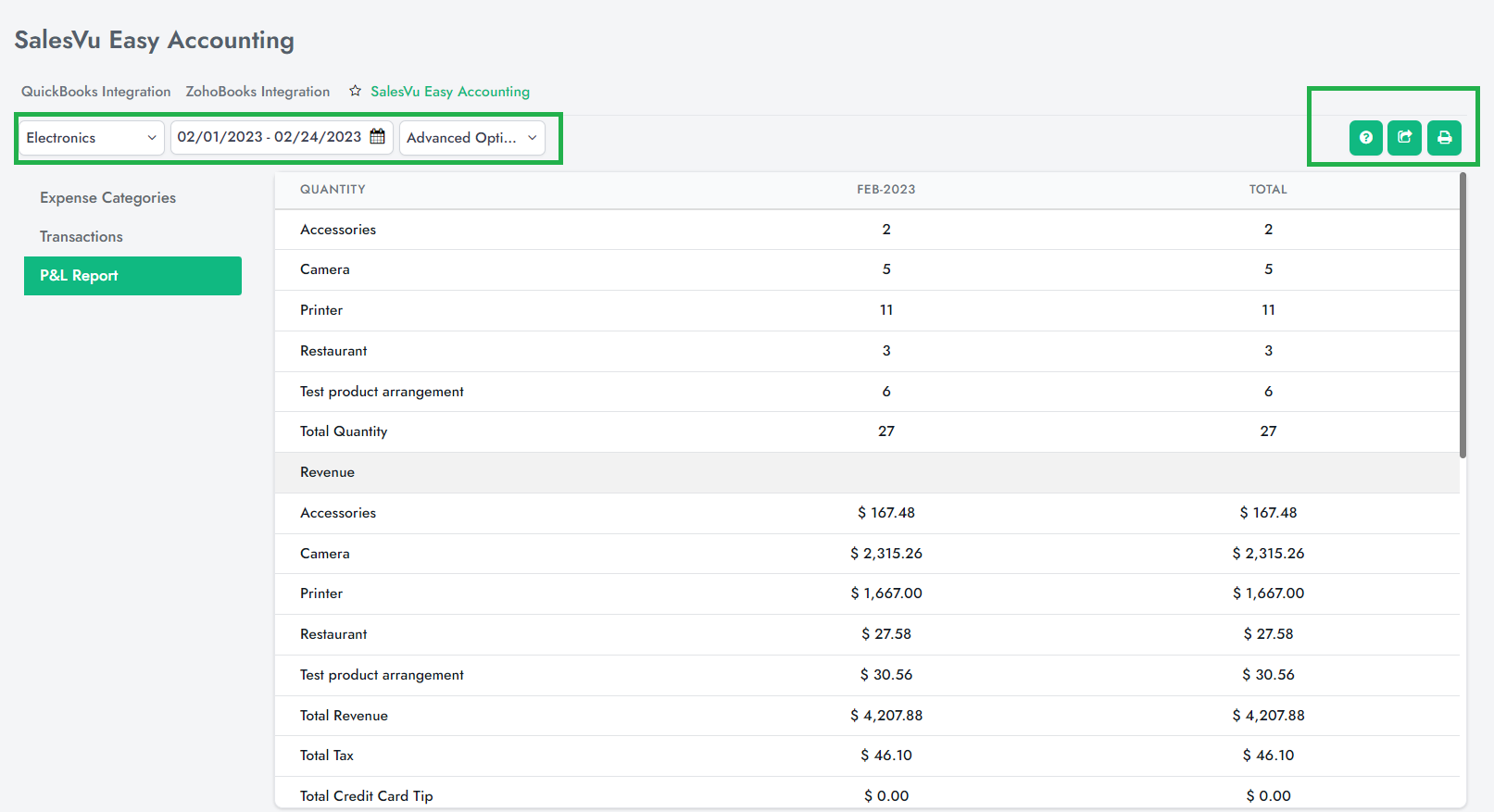Click Restaurant row in Revenue section
Screen dimensions: 1494x812
pos(867,634)
